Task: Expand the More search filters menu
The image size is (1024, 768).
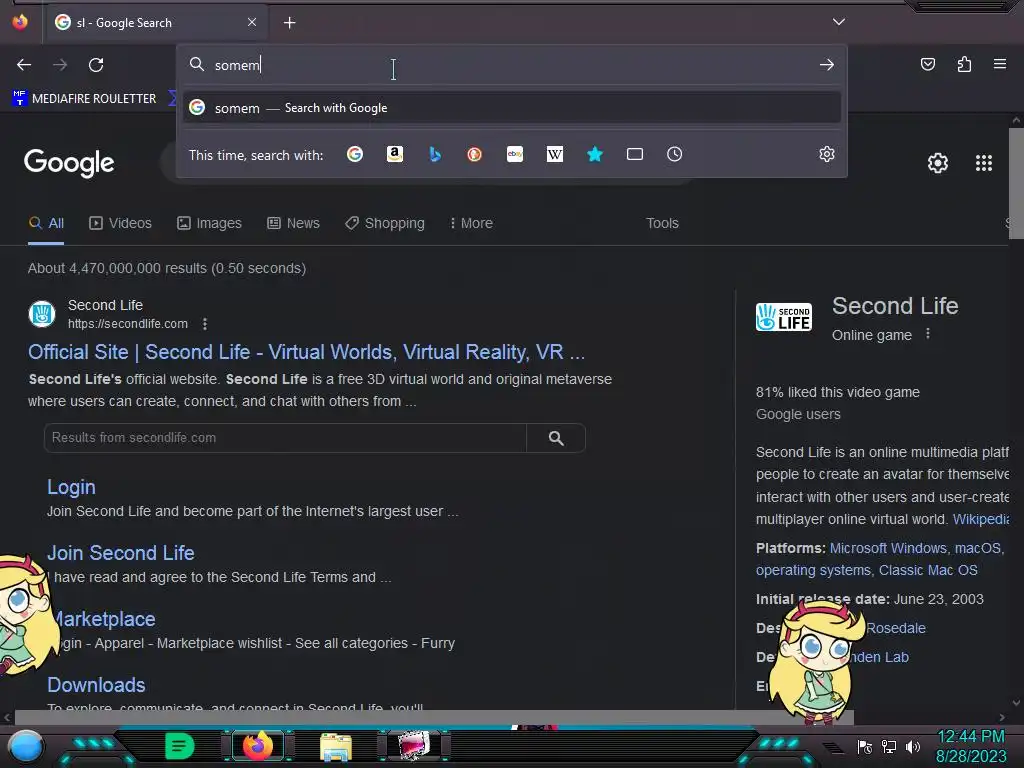Action: pyautogui.click(x=471, y=223)
